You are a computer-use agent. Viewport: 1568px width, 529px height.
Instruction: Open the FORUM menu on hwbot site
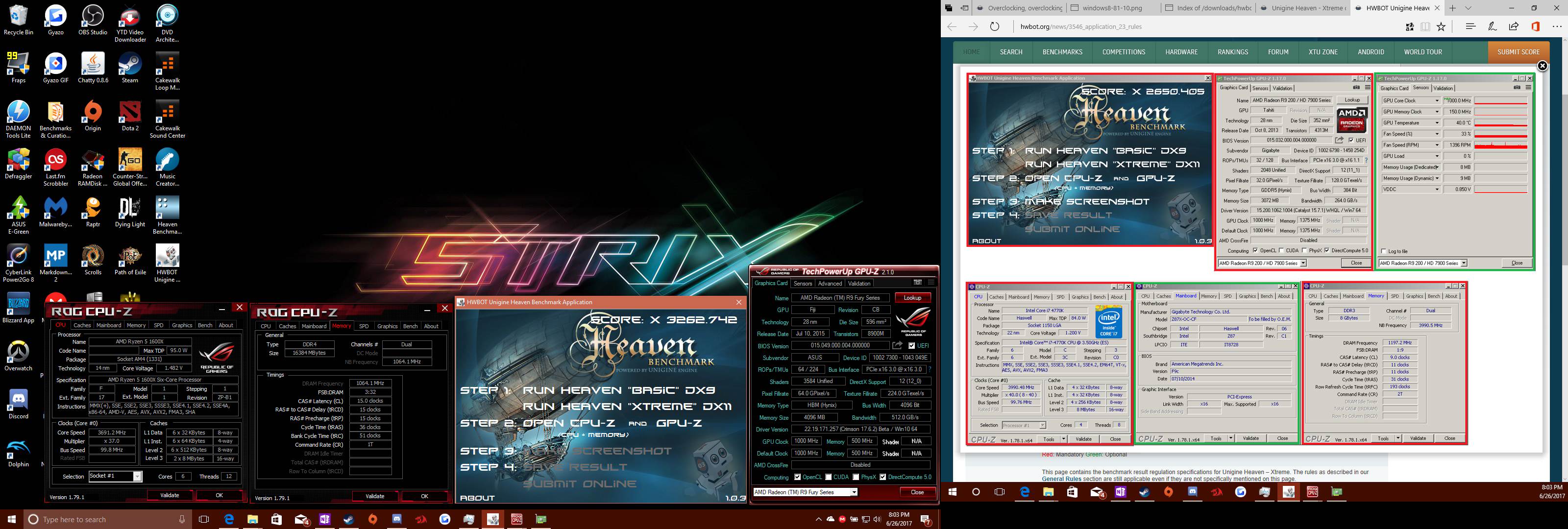(x=1277, y=52)
